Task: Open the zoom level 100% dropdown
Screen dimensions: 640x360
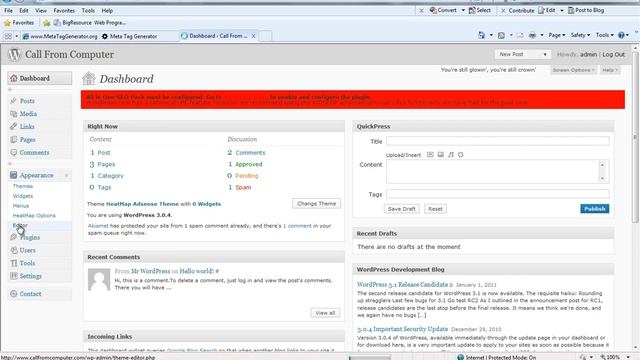Action: pos(628,357)
